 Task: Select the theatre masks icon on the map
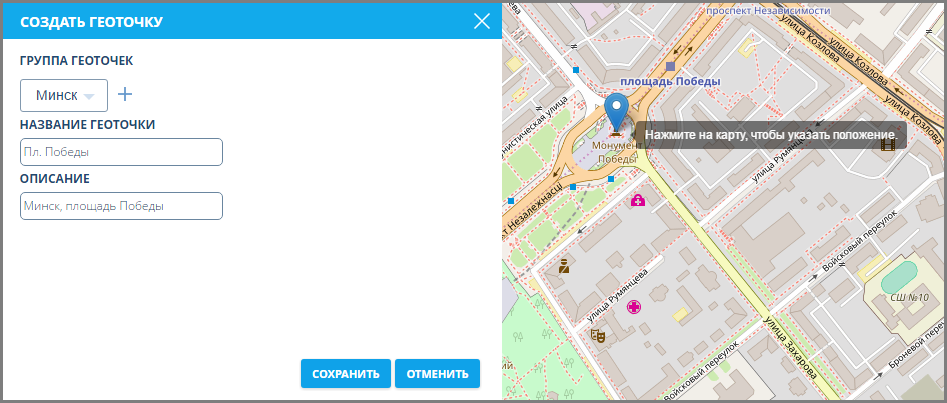[x=598, y=335]
